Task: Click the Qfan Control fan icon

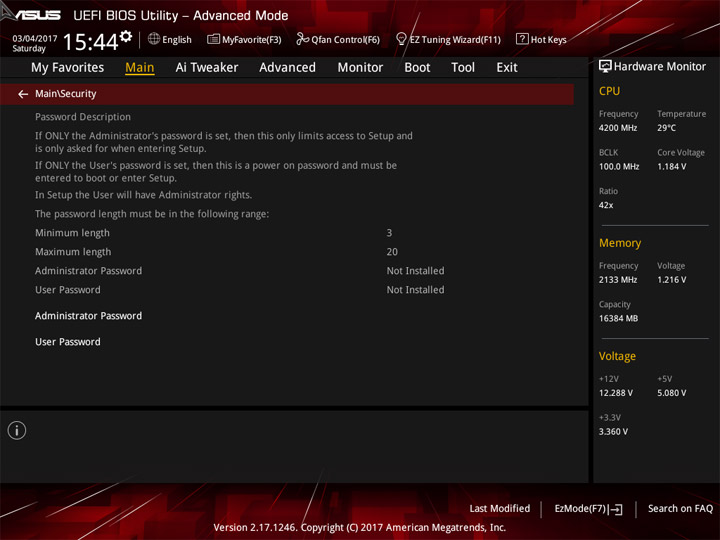Action: click(302, 39)
